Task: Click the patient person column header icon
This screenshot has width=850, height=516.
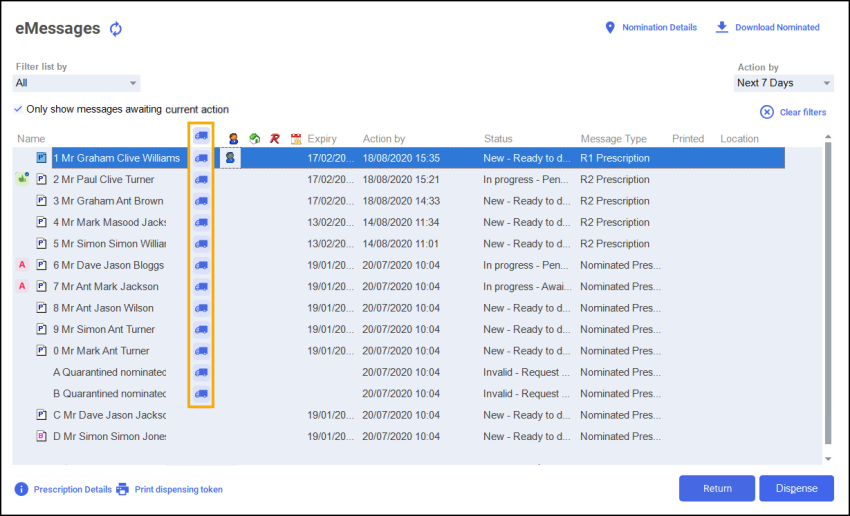Action: pyautogui.click(x=233, y=139)
